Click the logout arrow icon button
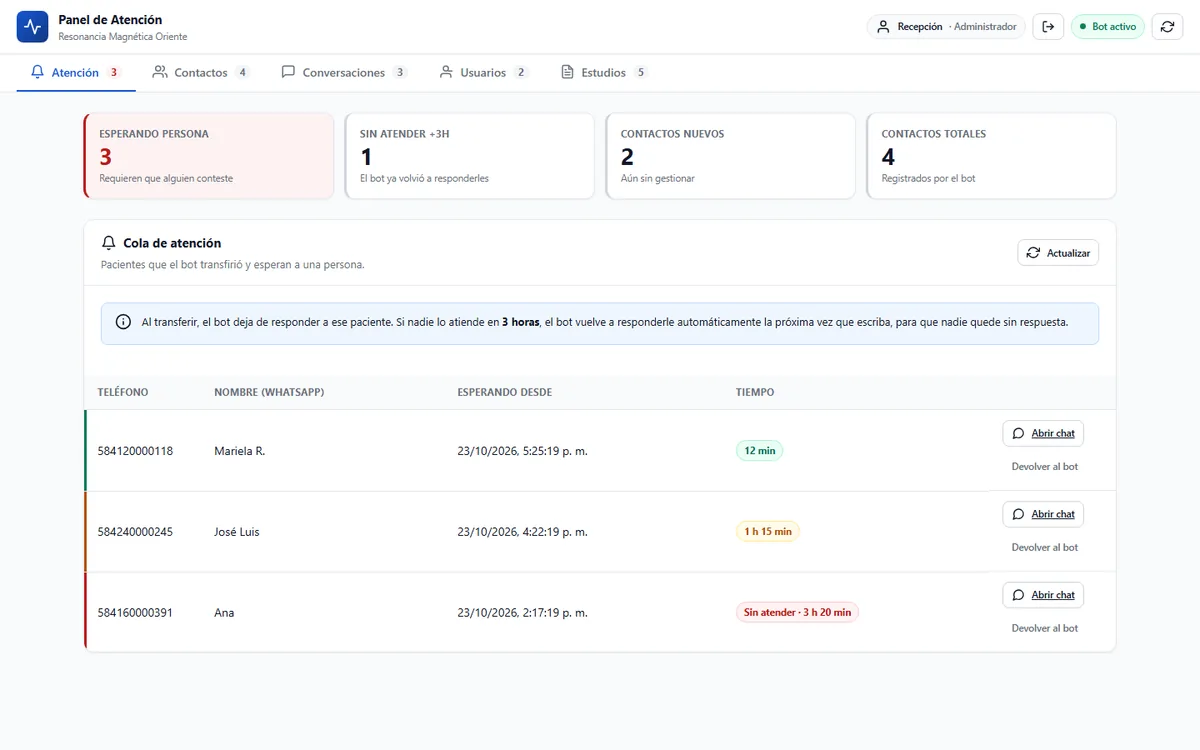The width and height of the screenshot is (1200, 750). point(1048,27)
